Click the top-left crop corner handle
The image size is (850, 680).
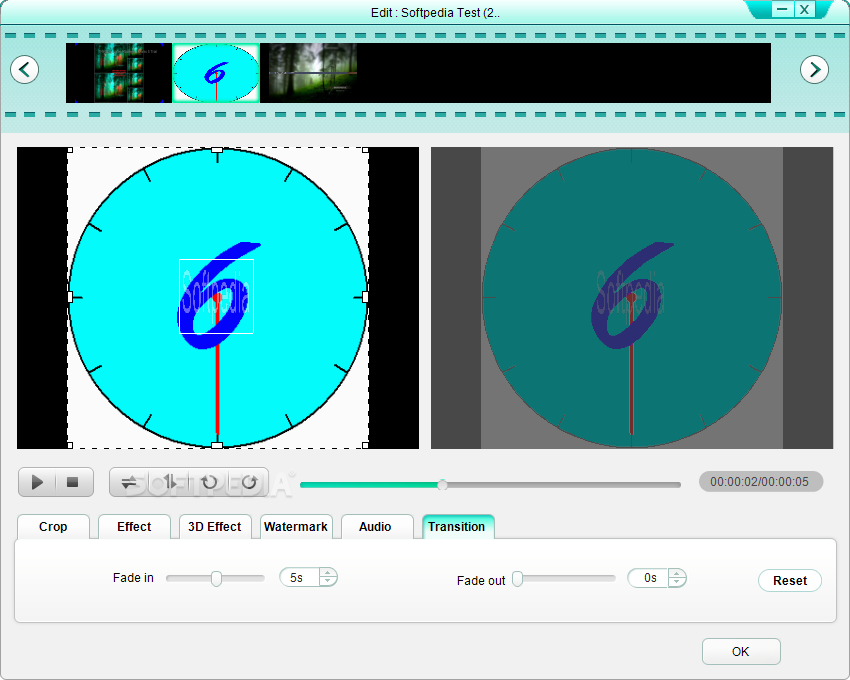coord(70,150)
